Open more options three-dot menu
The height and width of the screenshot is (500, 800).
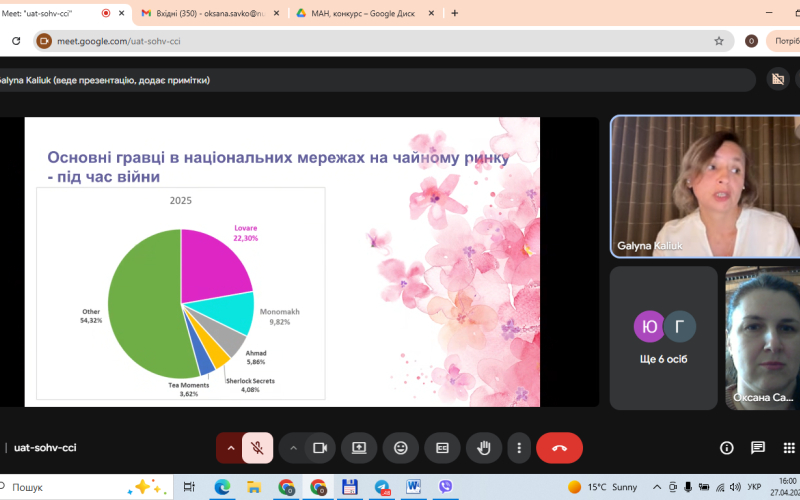point(519,448)
